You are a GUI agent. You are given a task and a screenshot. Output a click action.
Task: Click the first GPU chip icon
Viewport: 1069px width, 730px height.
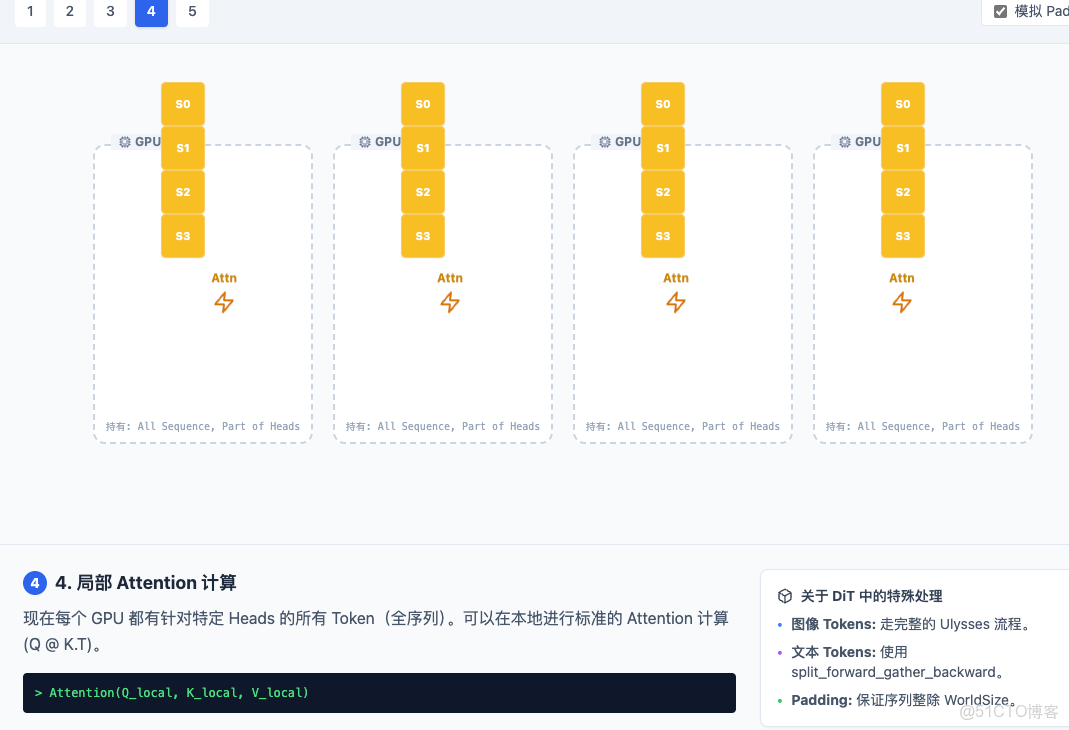tap(125, 142)
